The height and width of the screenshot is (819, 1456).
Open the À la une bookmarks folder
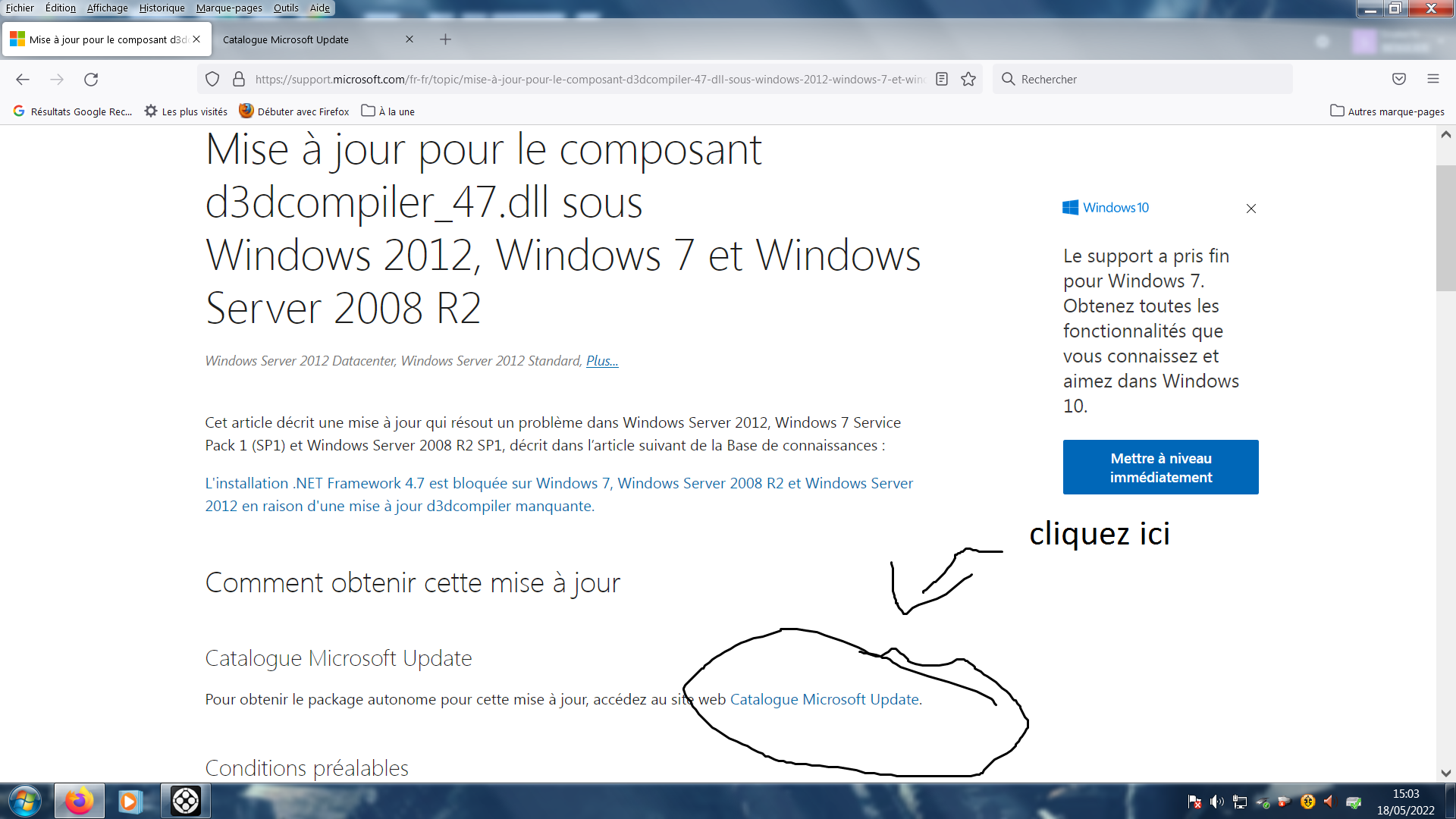coord(388,111)
